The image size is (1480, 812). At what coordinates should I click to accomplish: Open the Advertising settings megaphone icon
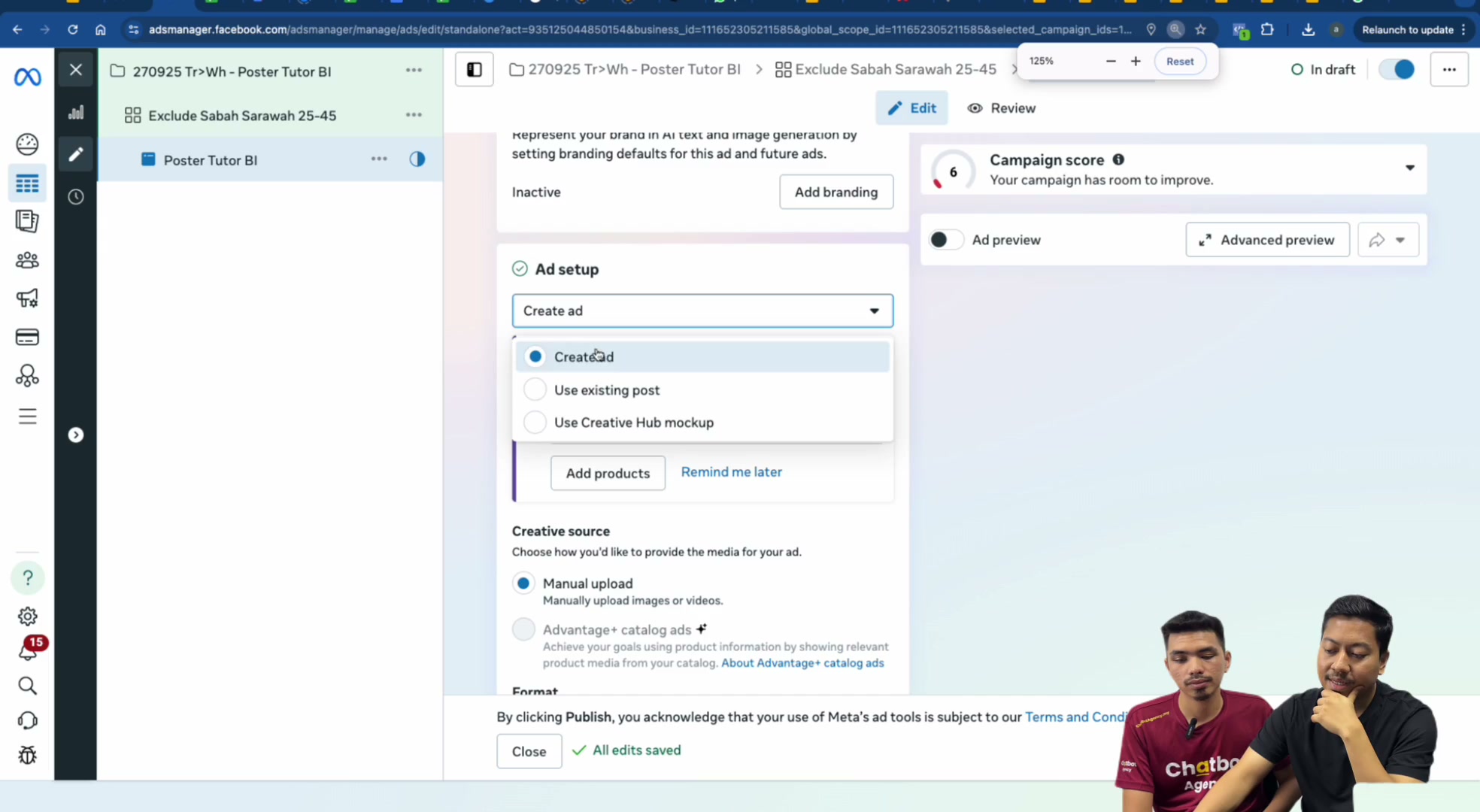click(x=27, y=298)
